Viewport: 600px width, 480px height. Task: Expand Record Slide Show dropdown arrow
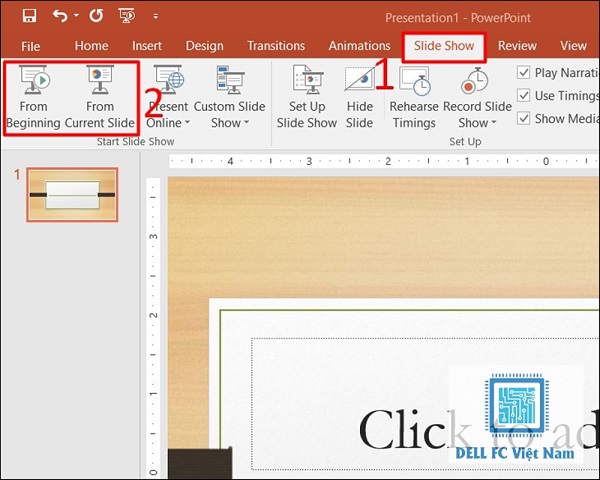pyautogui.click(x=494, y=123)
